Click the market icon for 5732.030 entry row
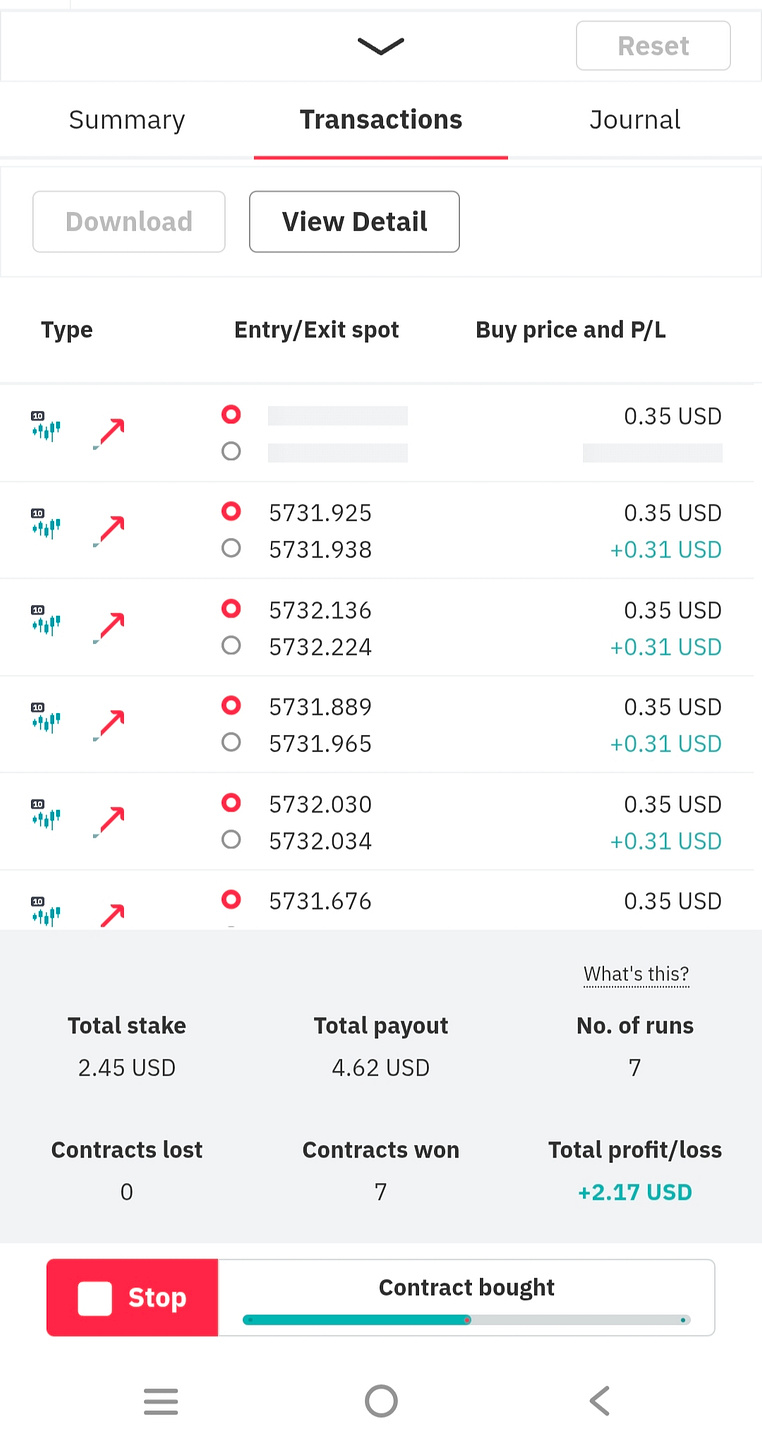 tap(46, 815)
